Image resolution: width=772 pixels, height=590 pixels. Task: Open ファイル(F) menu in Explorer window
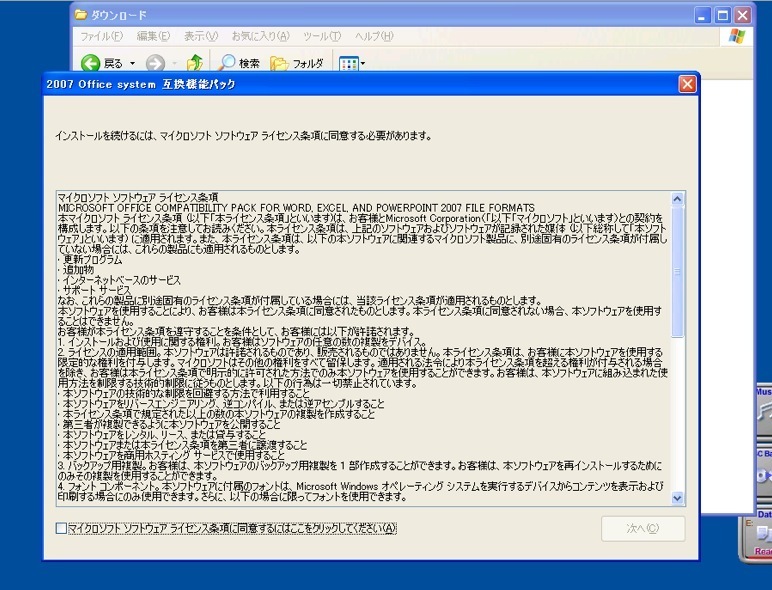tap(101, 36)
